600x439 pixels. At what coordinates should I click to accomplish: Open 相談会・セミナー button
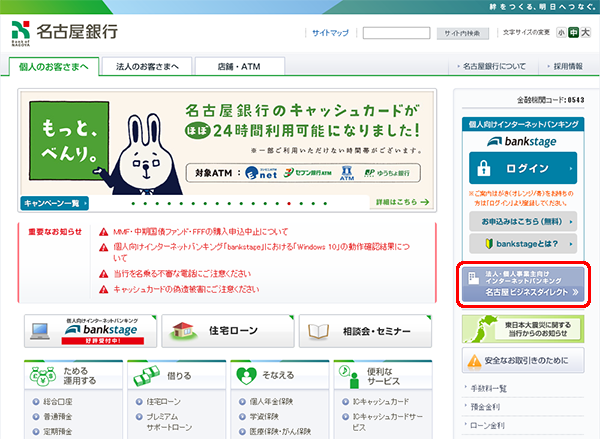(x=365, y=331)
